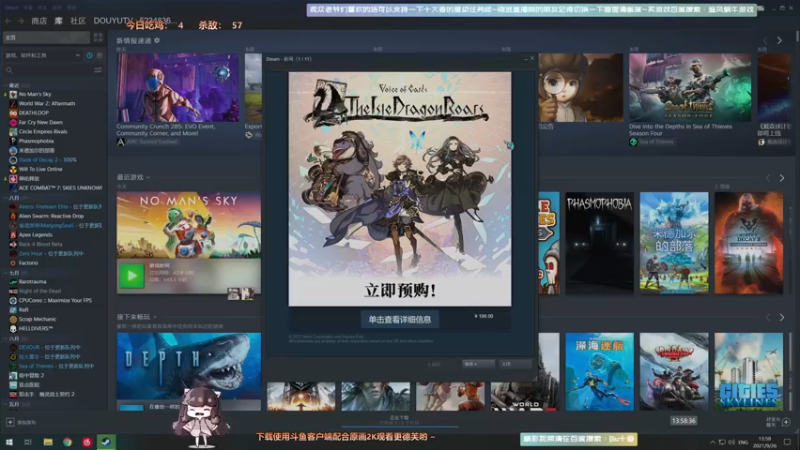This screenshot has width=800, height=450.
Task: Select No Man's Sky in the library list
Action: [35, 94]
